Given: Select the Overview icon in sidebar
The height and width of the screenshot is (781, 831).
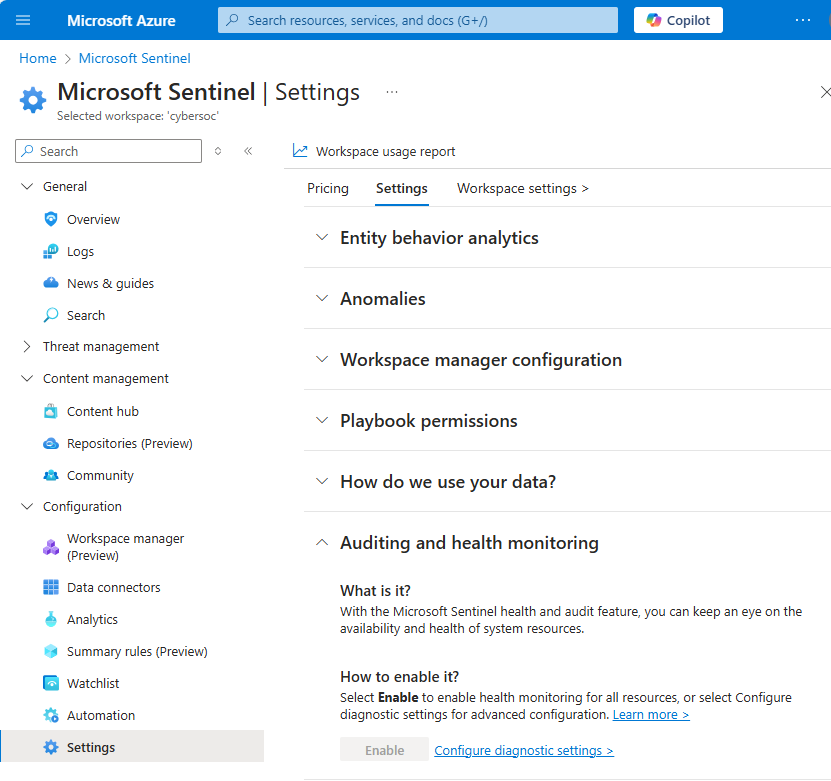Looking at the screenshot, I should [x=50, y=219].
